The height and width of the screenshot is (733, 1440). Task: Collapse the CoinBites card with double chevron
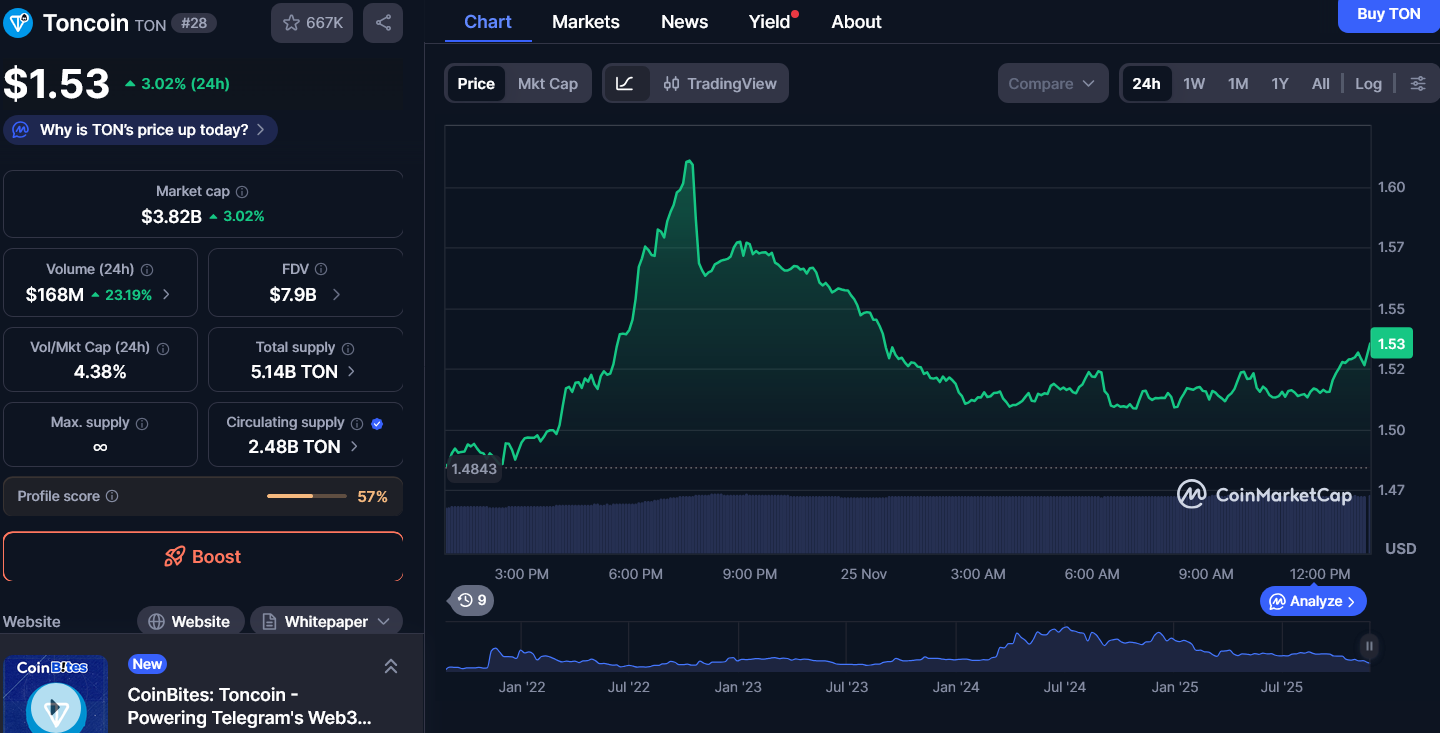click(x=391, y=666)
